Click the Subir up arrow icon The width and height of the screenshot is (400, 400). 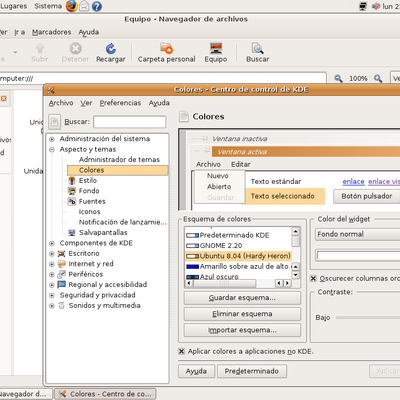pyautogui.click(x=40, y=49)
